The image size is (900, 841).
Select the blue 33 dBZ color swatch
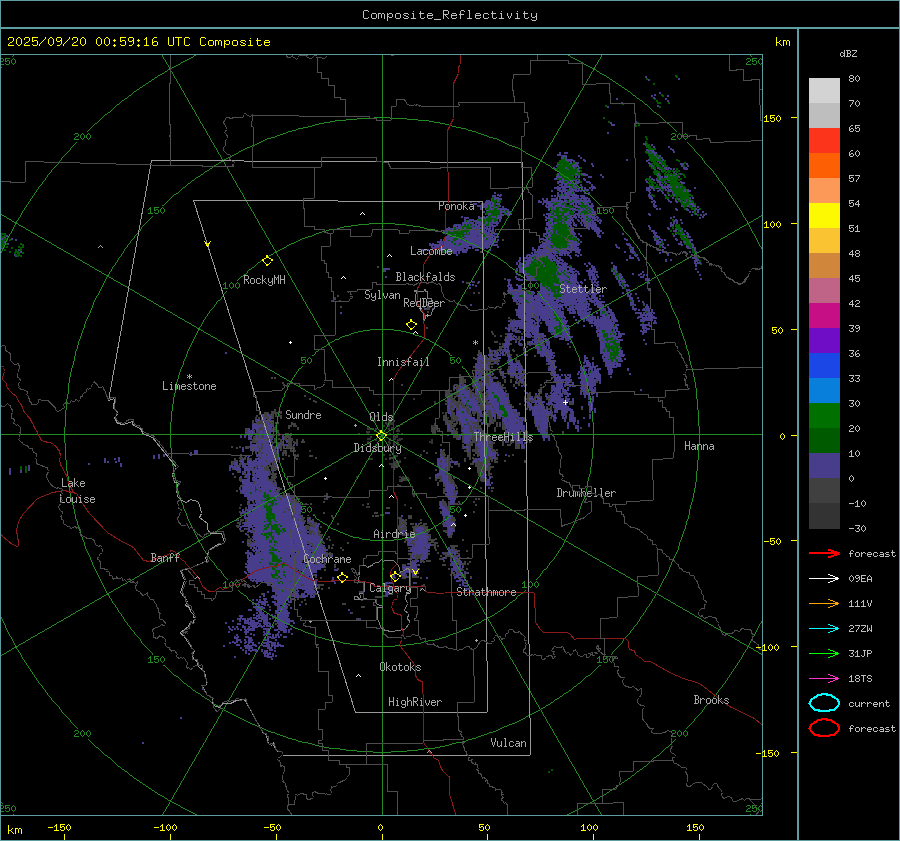[x=824, y=391]
